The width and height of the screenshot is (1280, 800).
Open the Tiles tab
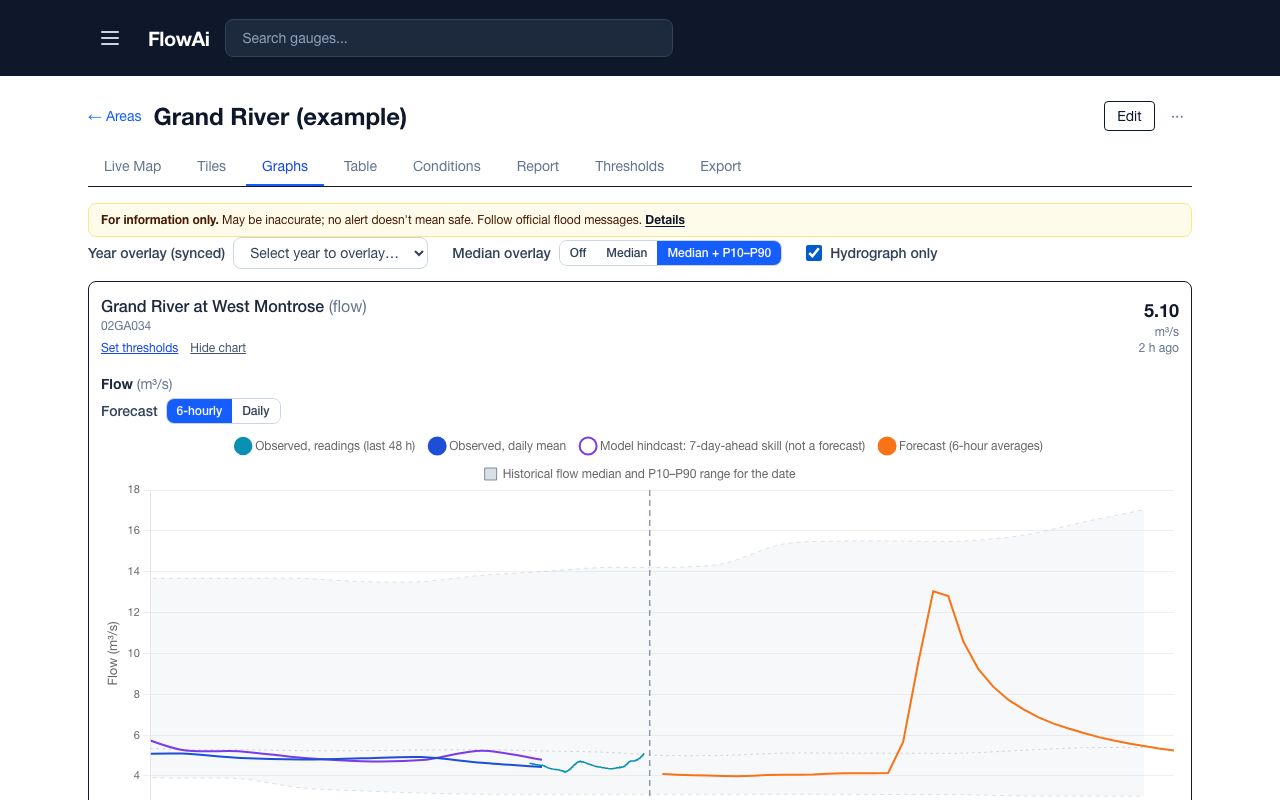point(211,166)
